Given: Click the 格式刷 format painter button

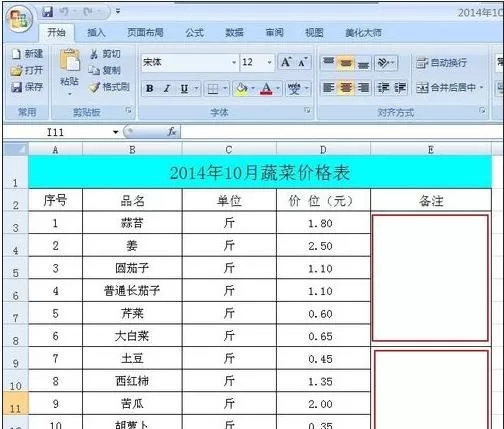Looking at the screenshot, I should (109, 87).
